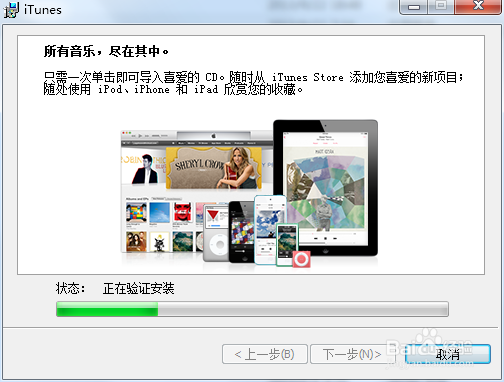Click the disabled Next (下一步) button
Viewport: 504px width, 382px height.
click(352, 354)
